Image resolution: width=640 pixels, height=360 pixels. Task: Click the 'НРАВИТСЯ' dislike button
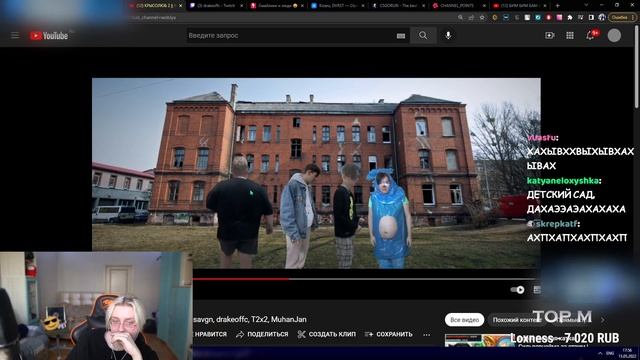(210, 334)
